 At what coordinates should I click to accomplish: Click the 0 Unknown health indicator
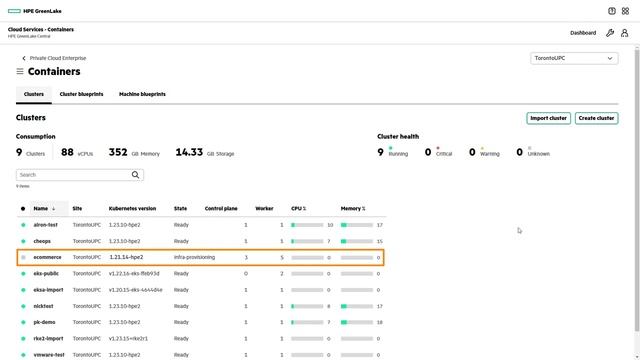[533, 152]
